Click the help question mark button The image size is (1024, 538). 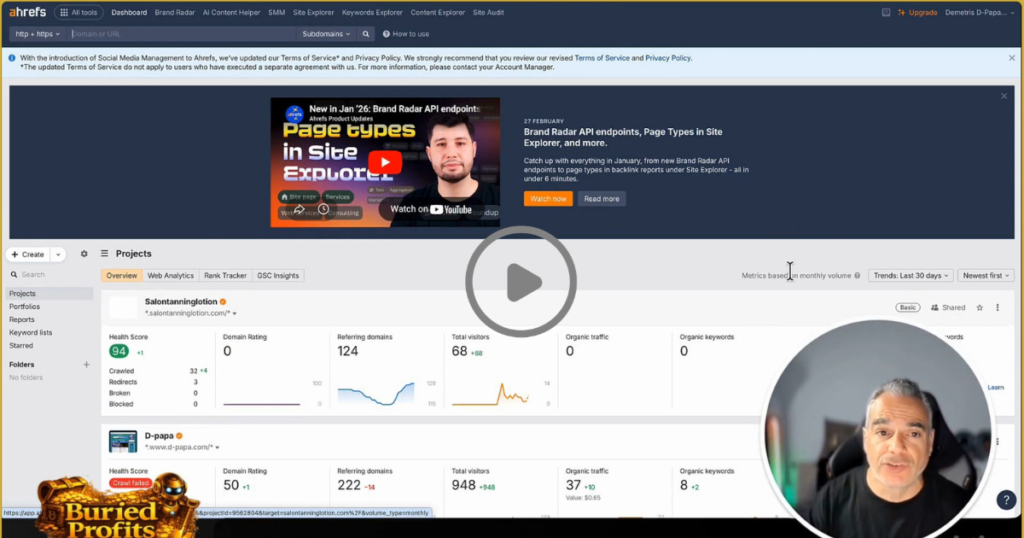click(x=1006, y=501)
